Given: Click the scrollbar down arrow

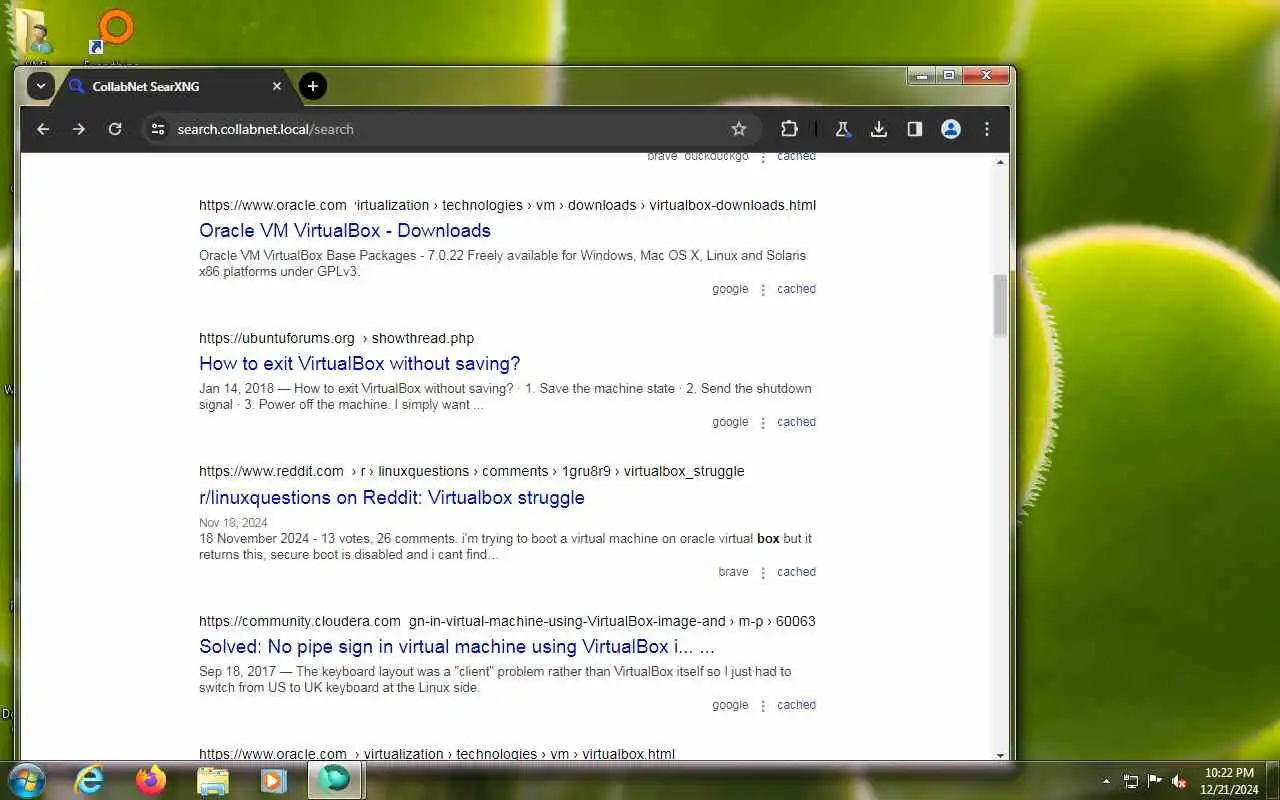Looking at the screenshot, I should click(1001, 755).
